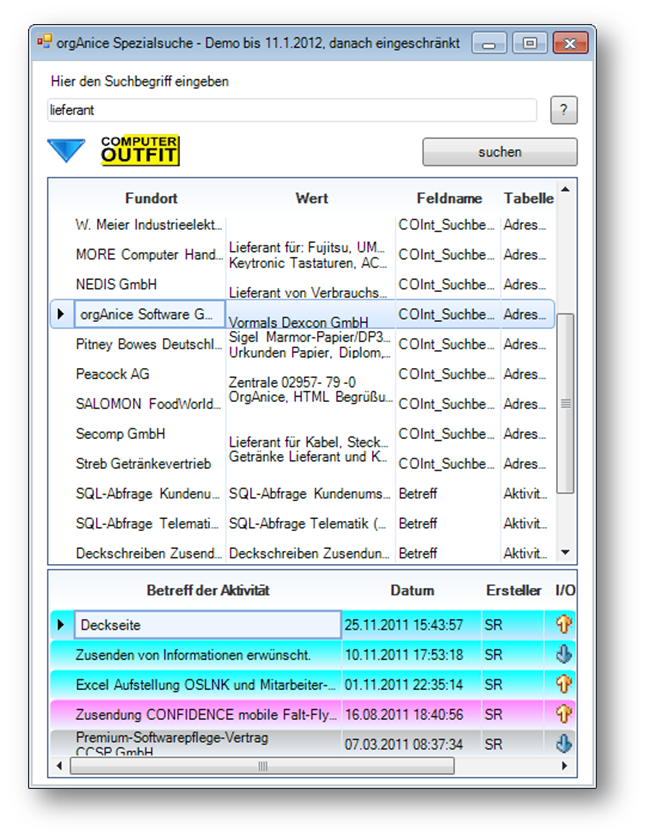The image size is (652, 834).
Task: Click the activity list scroll right arrow
Action: 564,766
